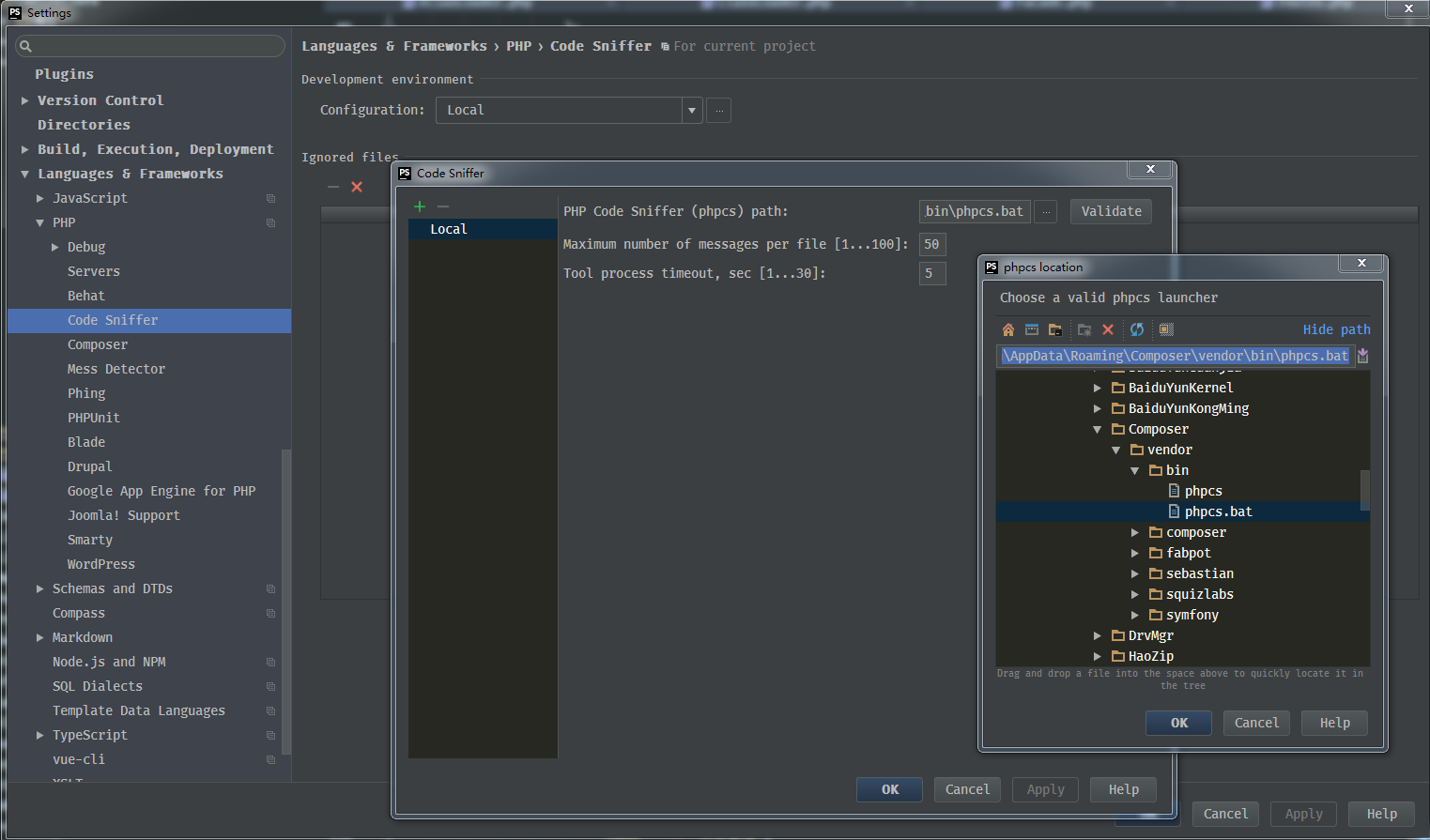
Task: Click the project-level icon next to vue-cli
Action: pyautogui.click(x=271, y=759)
